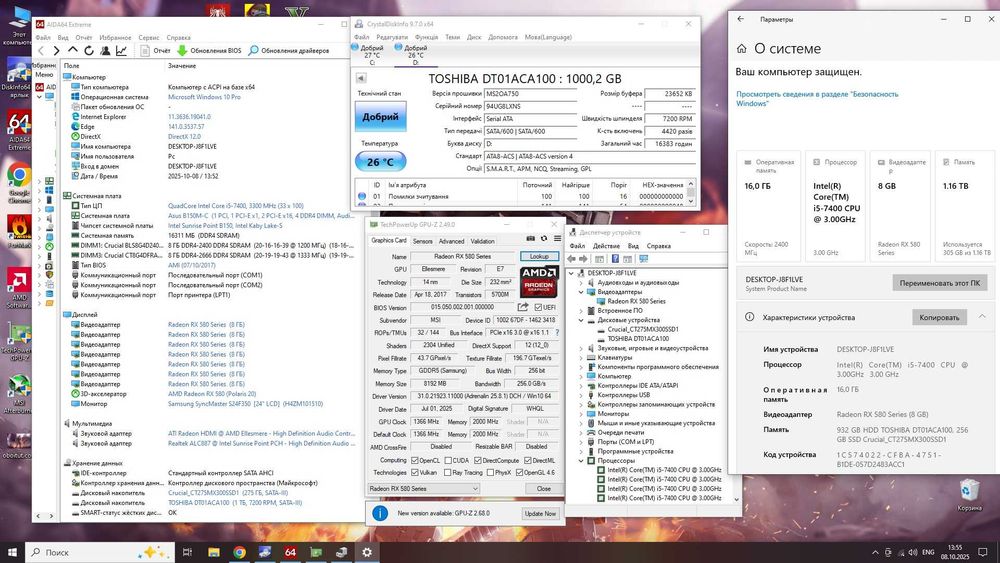Click the taskbar search box Поиск
The width and height of the screenshot is (1000, 563).
(100, 552)
